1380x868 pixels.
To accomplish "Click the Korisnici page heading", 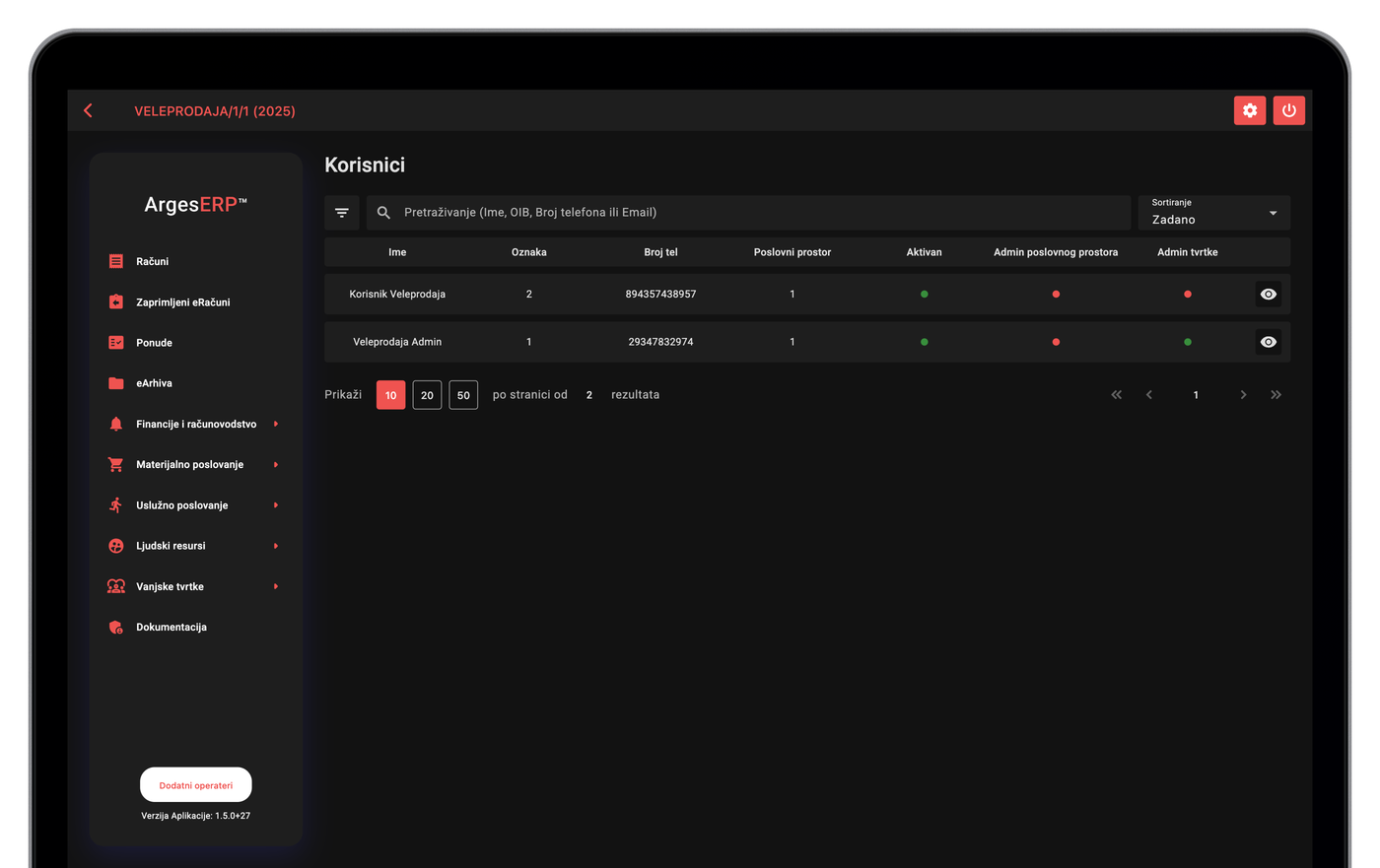I will 365,165.
